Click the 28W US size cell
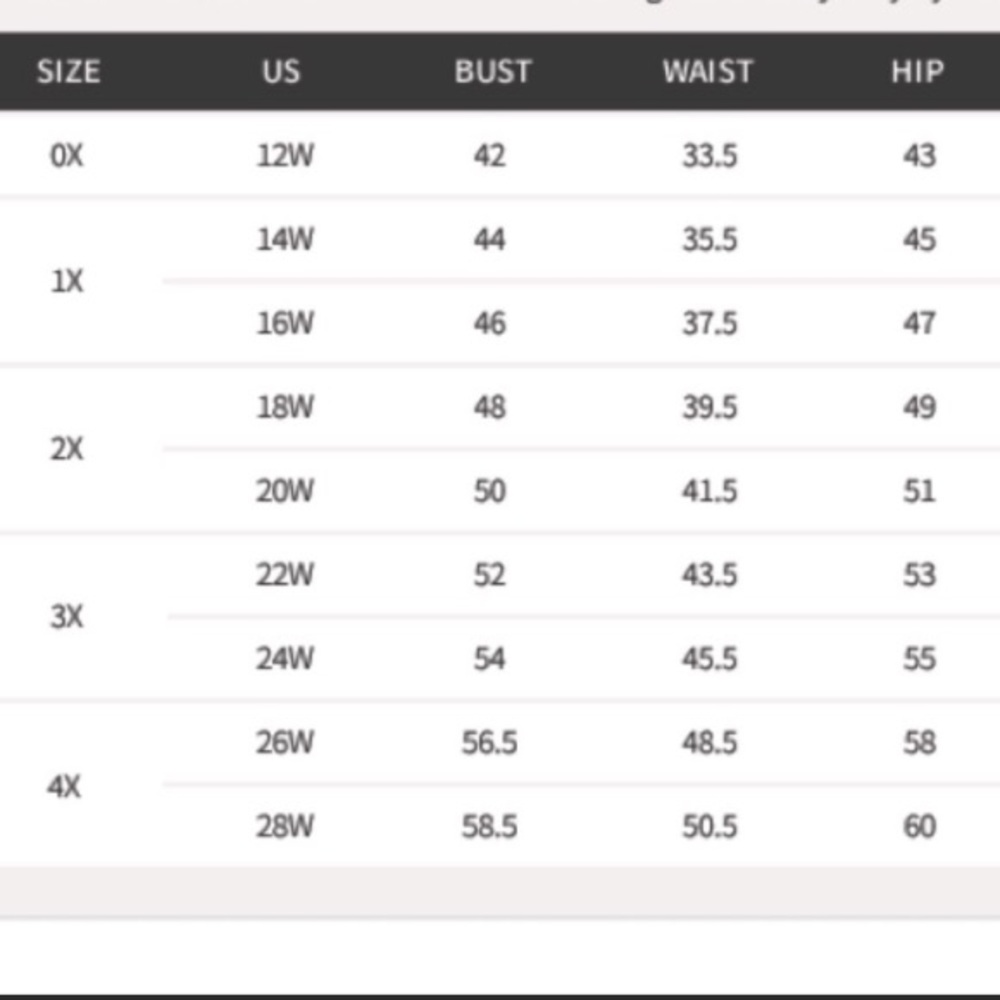This screenshot has height=1000, width=1000. coord(285,827)
